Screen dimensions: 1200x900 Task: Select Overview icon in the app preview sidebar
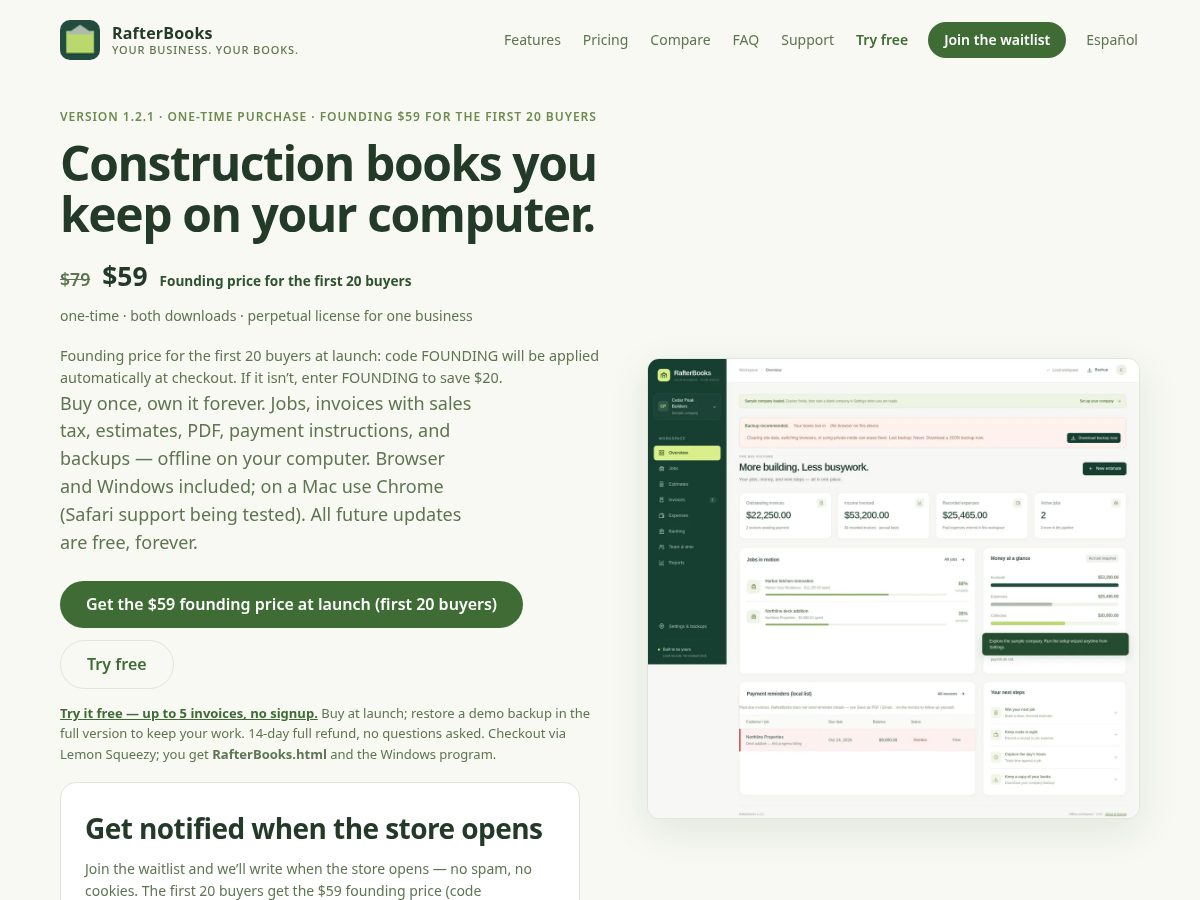[x=662, y=453]
